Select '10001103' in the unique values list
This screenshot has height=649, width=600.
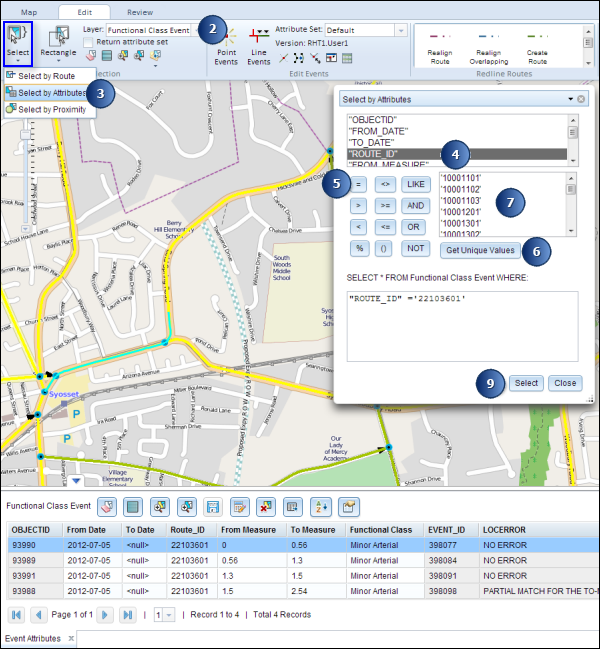461,201
